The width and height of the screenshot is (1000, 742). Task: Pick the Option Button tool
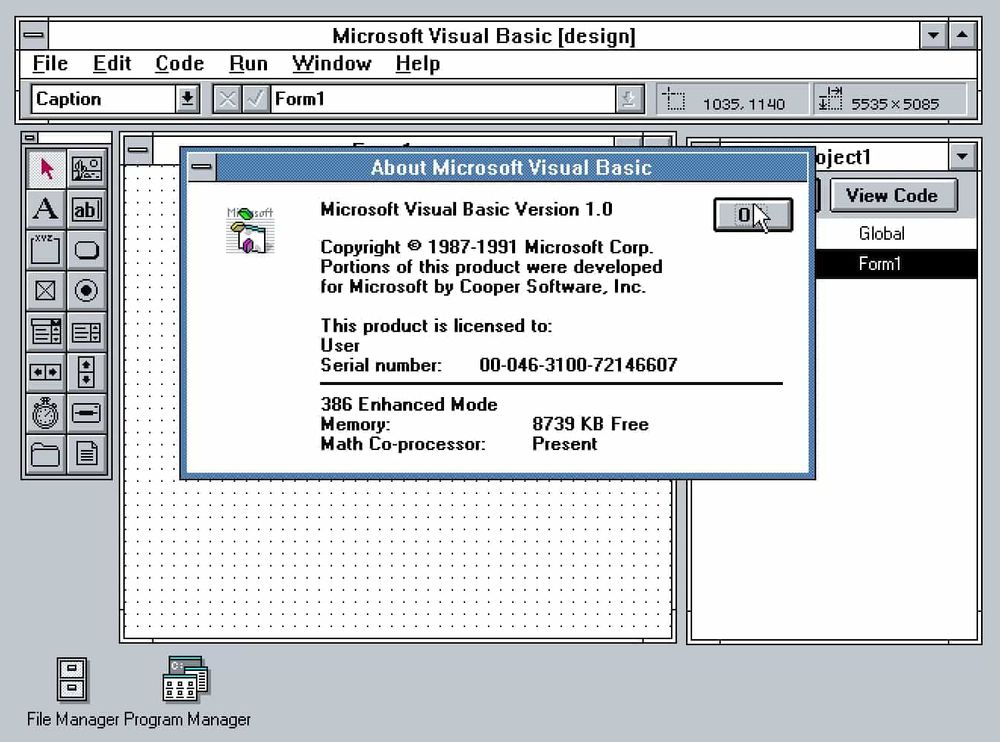coord(86,291)
